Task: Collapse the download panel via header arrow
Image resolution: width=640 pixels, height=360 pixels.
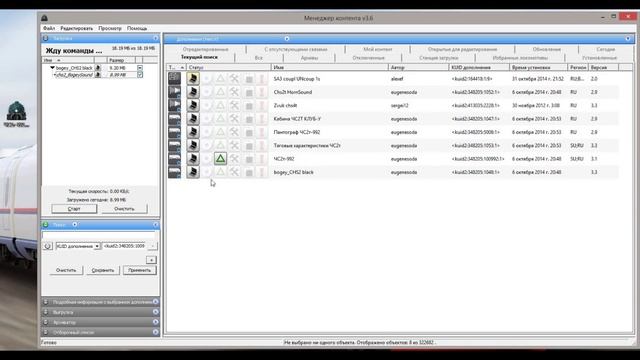Action: coord(156,38)
